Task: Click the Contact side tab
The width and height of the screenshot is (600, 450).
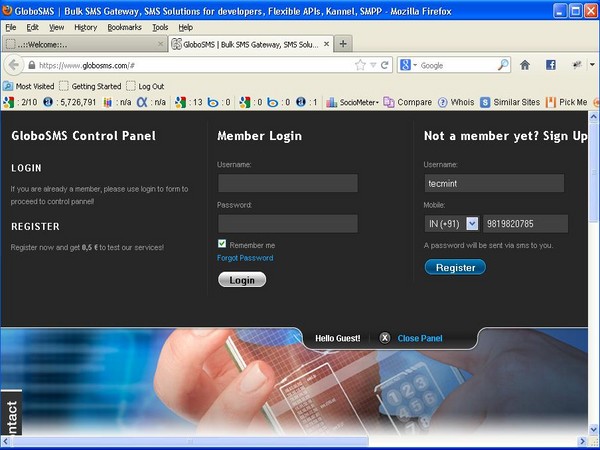Action: (x=11, y=413)
